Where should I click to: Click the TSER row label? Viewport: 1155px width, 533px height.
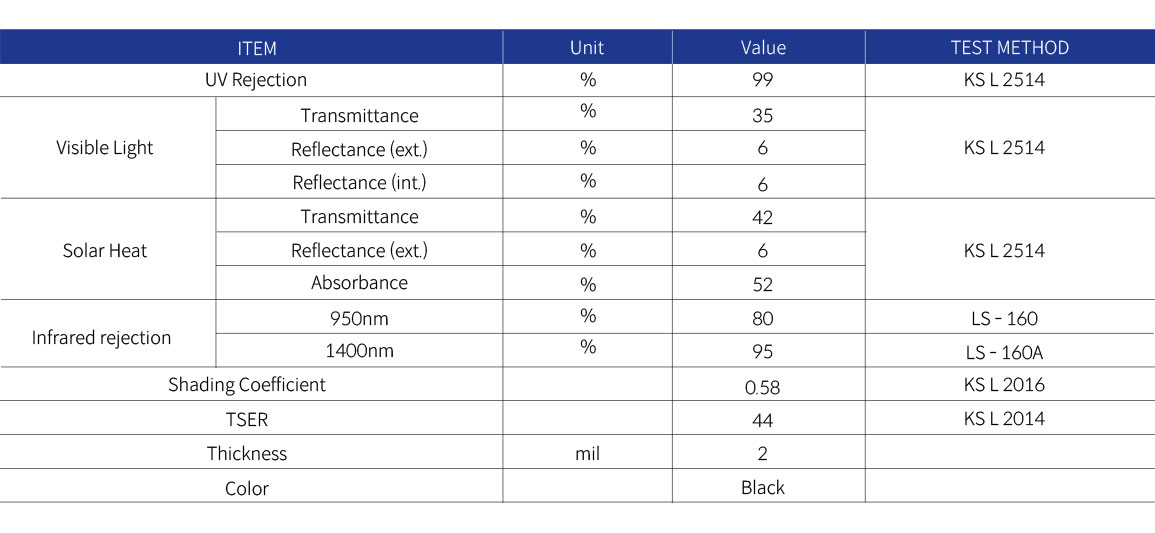(x=247, y=420)
